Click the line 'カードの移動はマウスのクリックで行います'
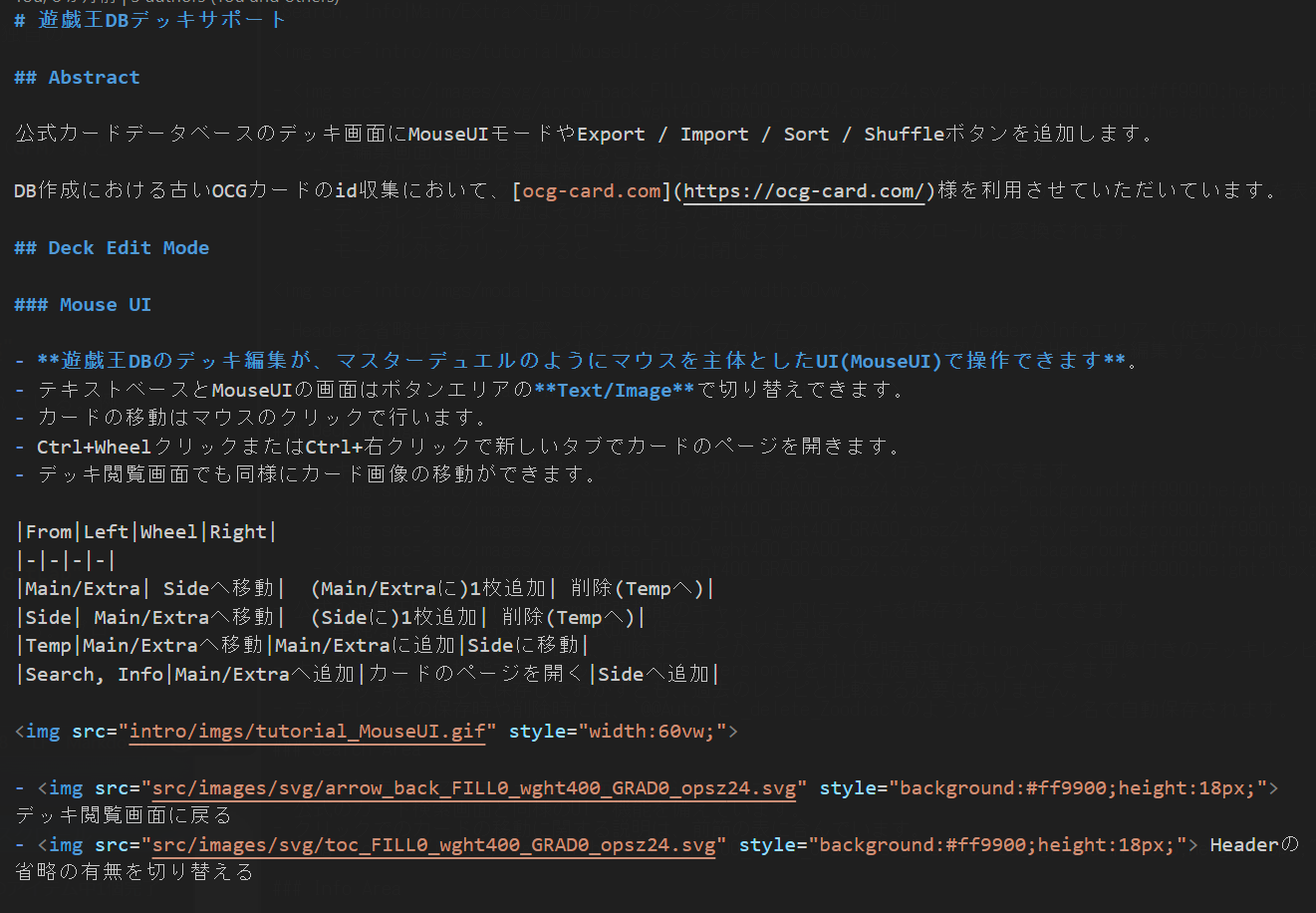The height and width of the screenshot is (913, 1316). coord(263,418)
